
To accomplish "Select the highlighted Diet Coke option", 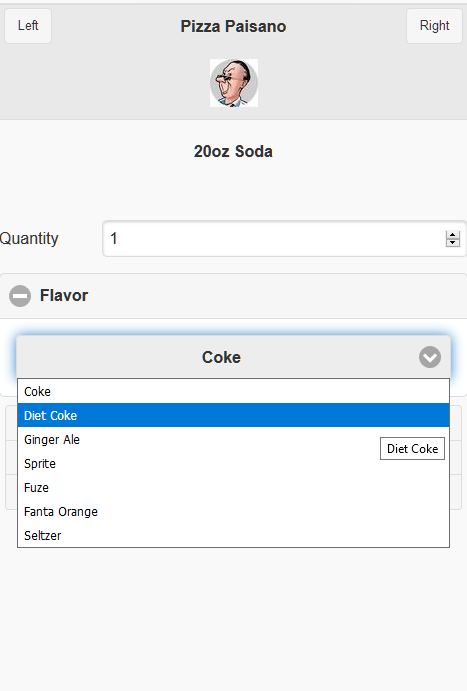I will point(234,415).
